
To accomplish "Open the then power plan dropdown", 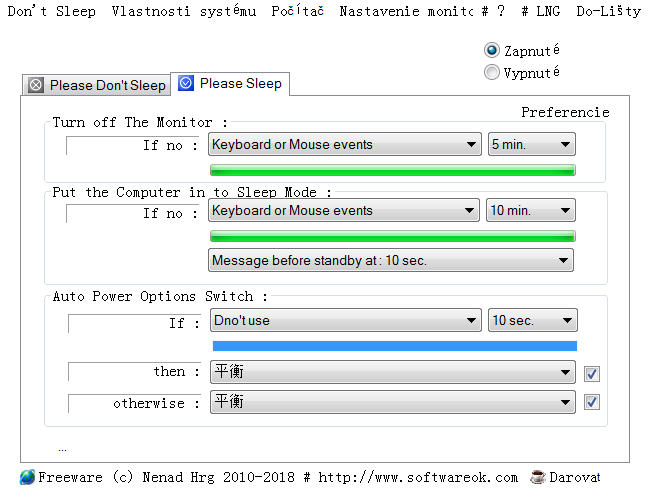I will click(x=392, y=372).
